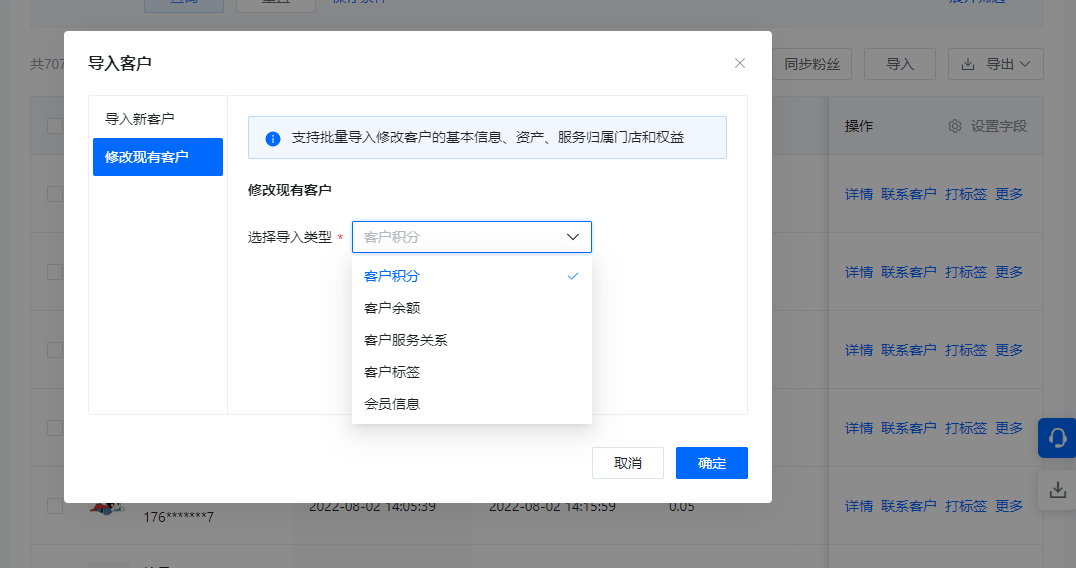Switch to 导入新客户 tab

point(140,119)
